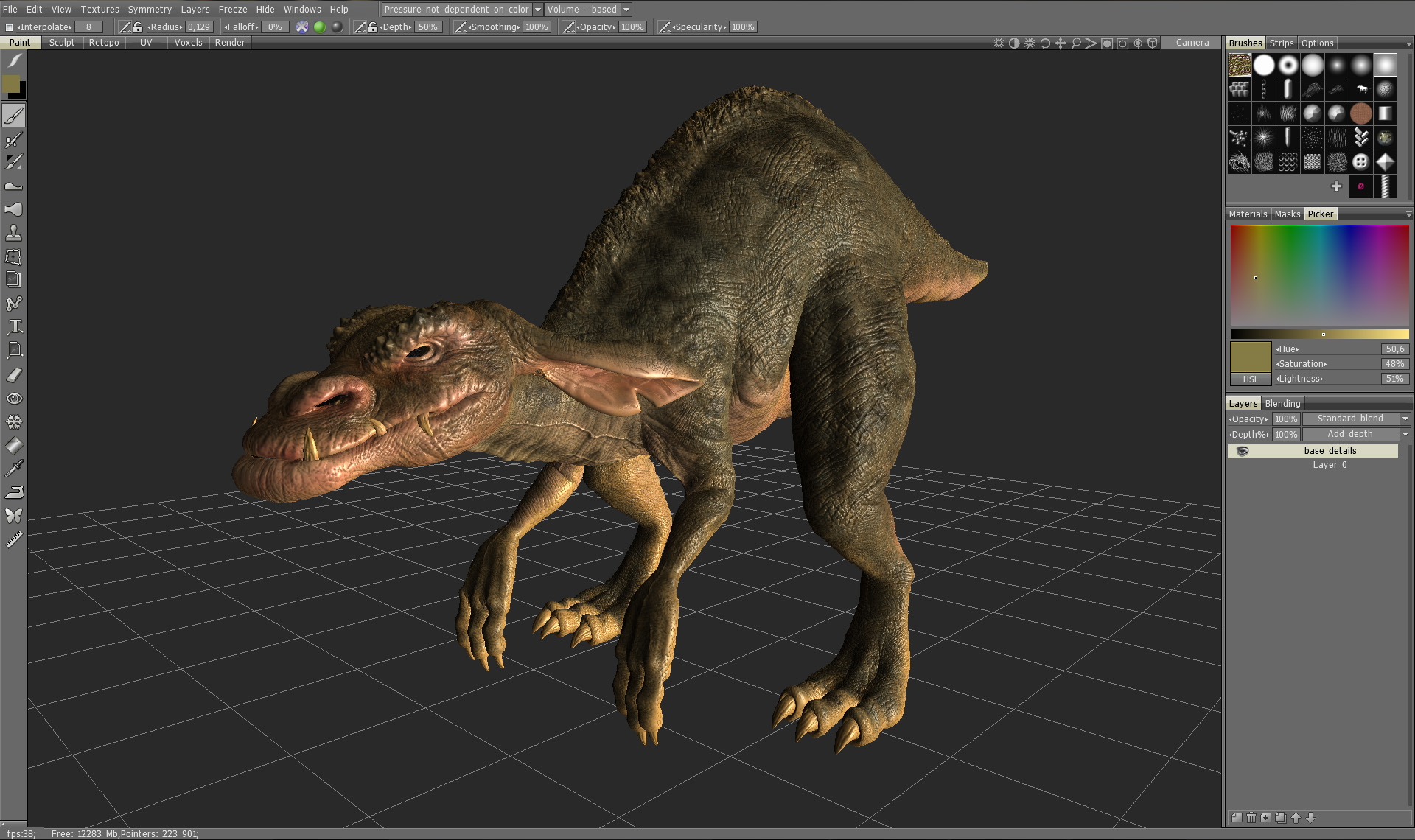Click the new layer icon
This screenshot has width=1415, height=840.
pyautogui.click(x=1237, y=817)
